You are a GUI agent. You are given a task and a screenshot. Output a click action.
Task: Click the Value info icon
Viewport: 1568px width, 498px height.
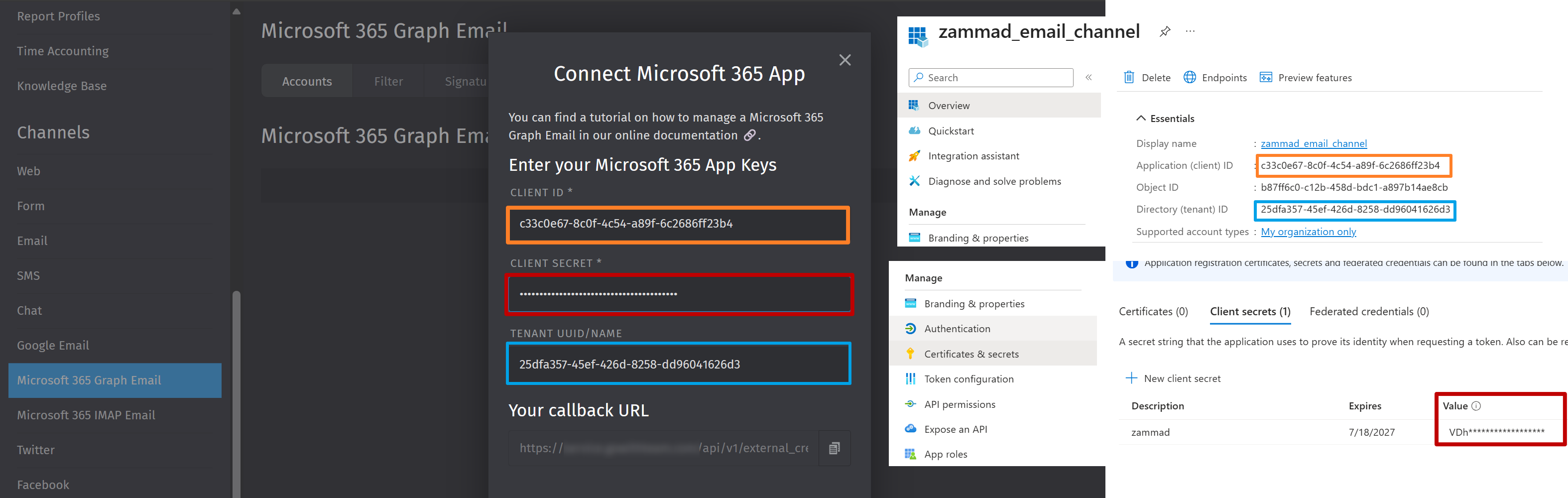pyautogui.click(x=1476, y=406)
